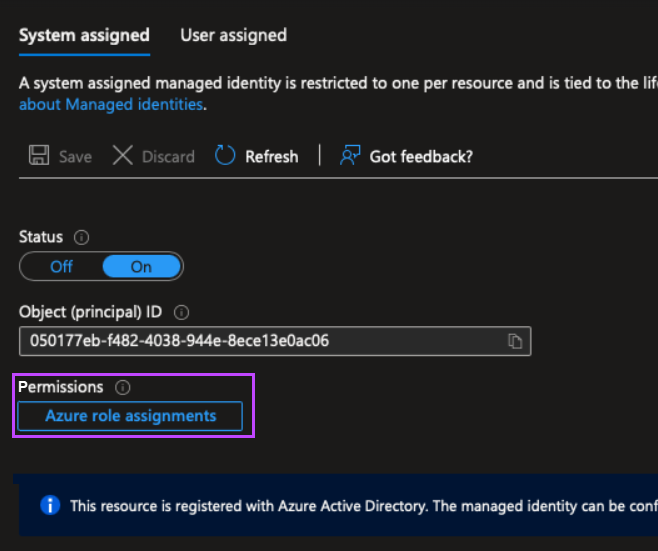Viewport: 658px width, 551px height.
Task: Click the Azure Active Directory banner message
Action: point(360,506)
